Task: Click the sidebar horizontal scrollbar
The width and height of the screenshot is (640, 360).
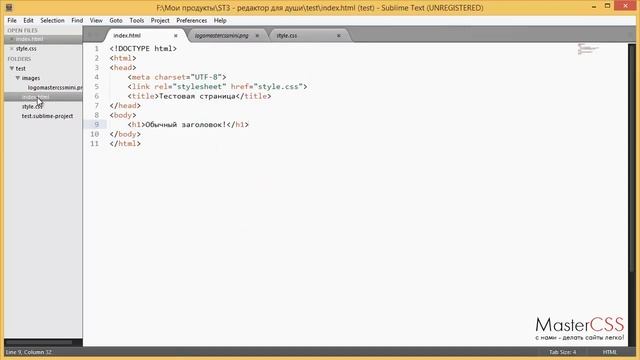Action: pos(39,342)
